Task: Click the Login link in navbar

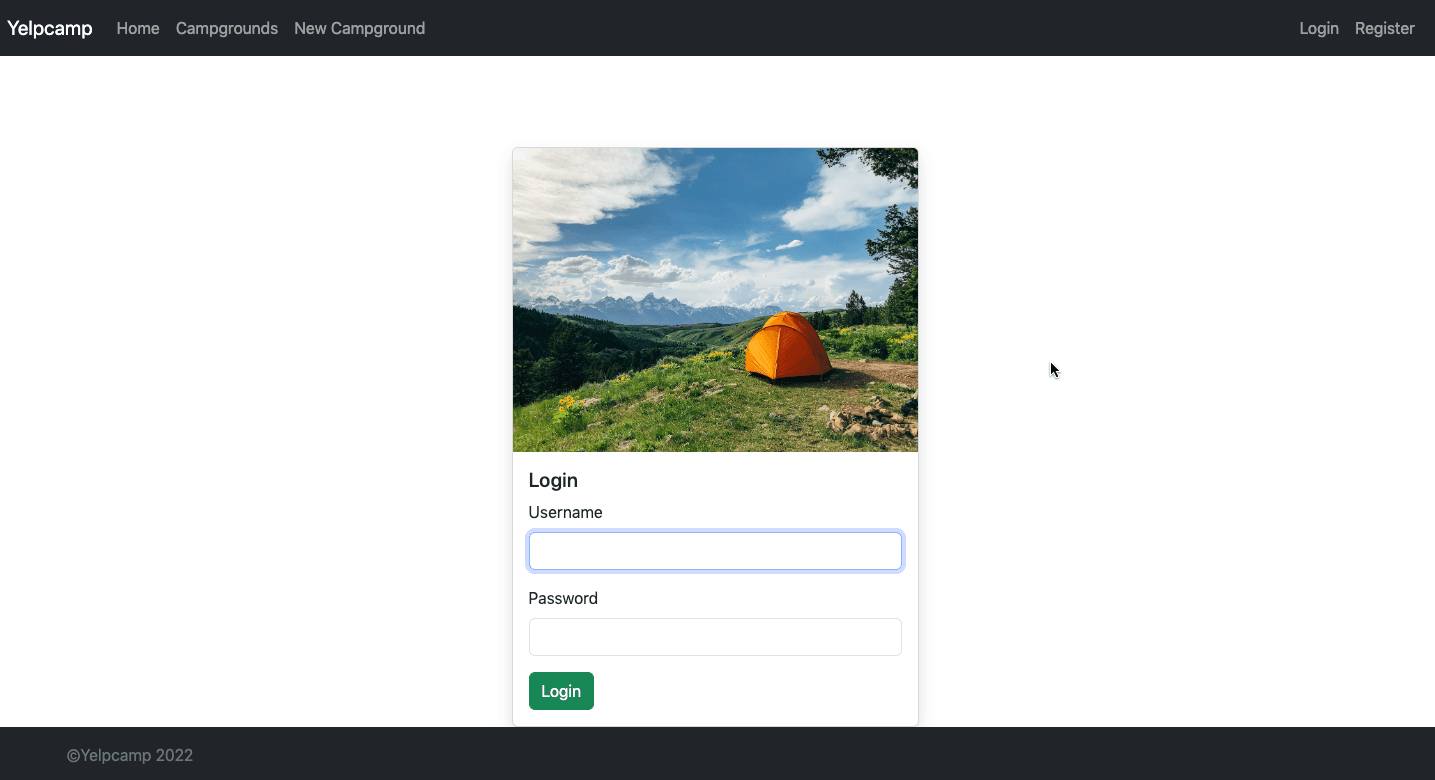Action: (x=1318, y=28)
